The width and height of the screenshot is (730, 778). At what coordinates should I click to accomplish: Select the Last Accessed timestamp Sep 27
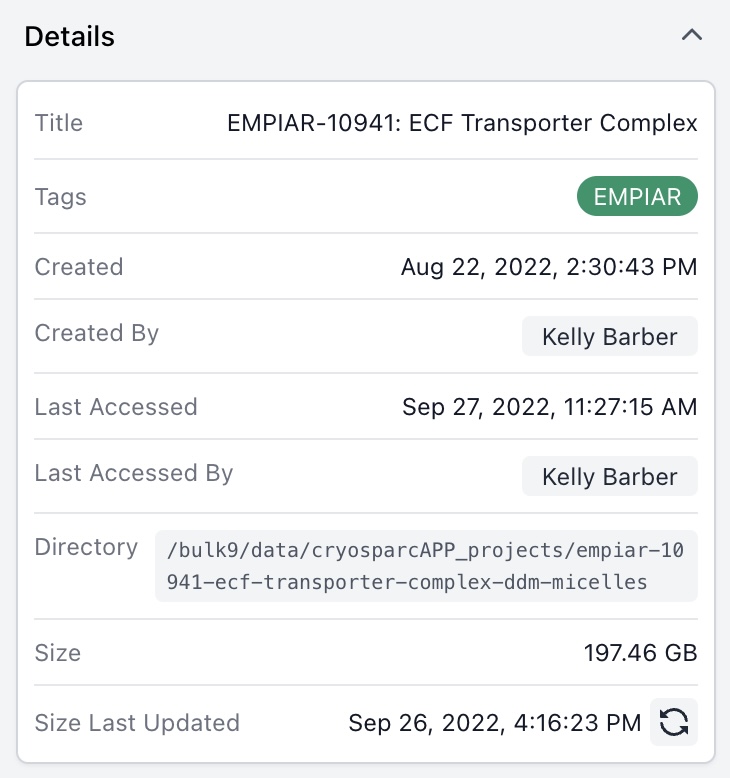pyautogui.click(x=549, y=407)
